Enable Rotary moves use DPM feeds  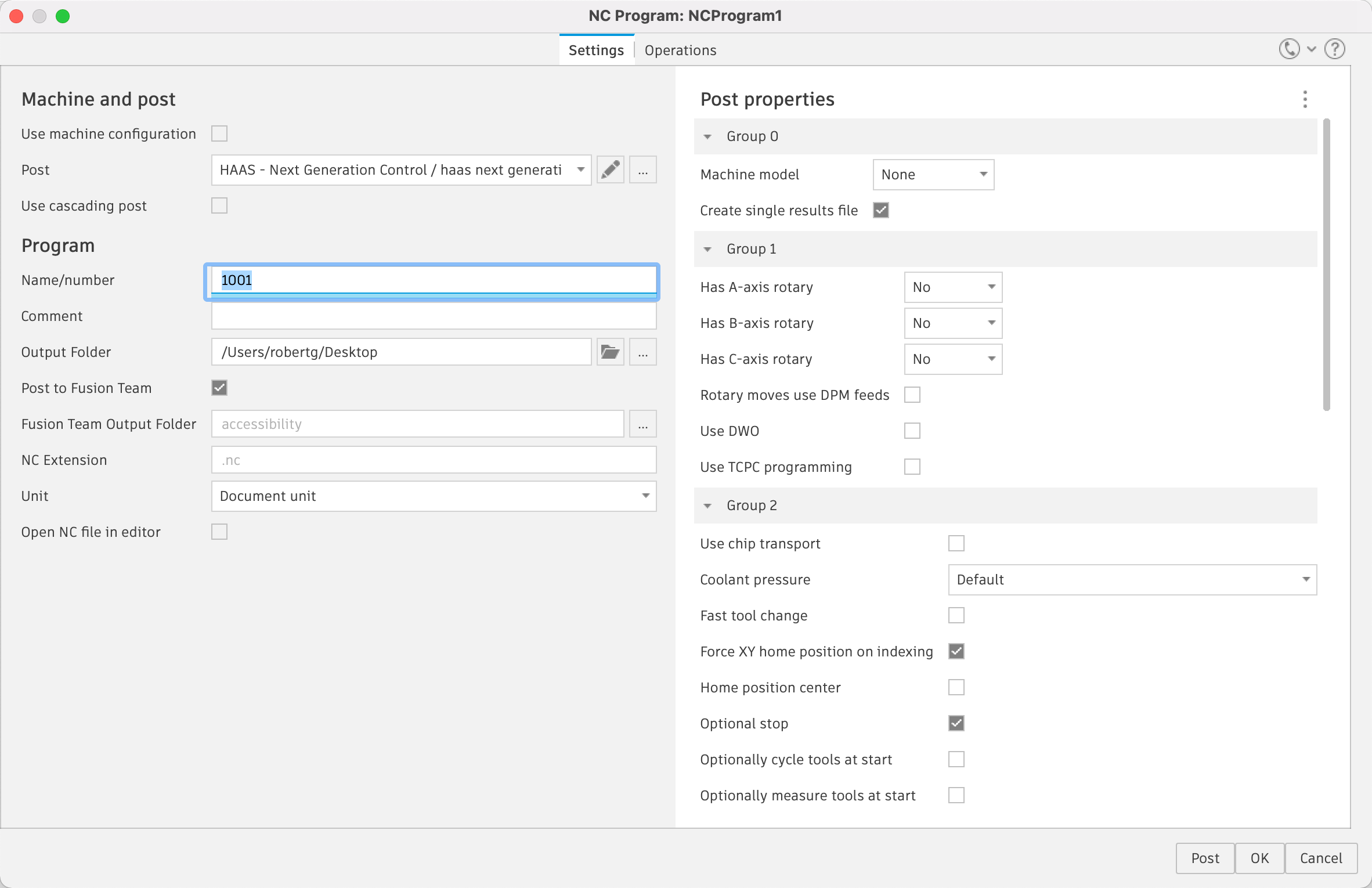pos(912,395)
